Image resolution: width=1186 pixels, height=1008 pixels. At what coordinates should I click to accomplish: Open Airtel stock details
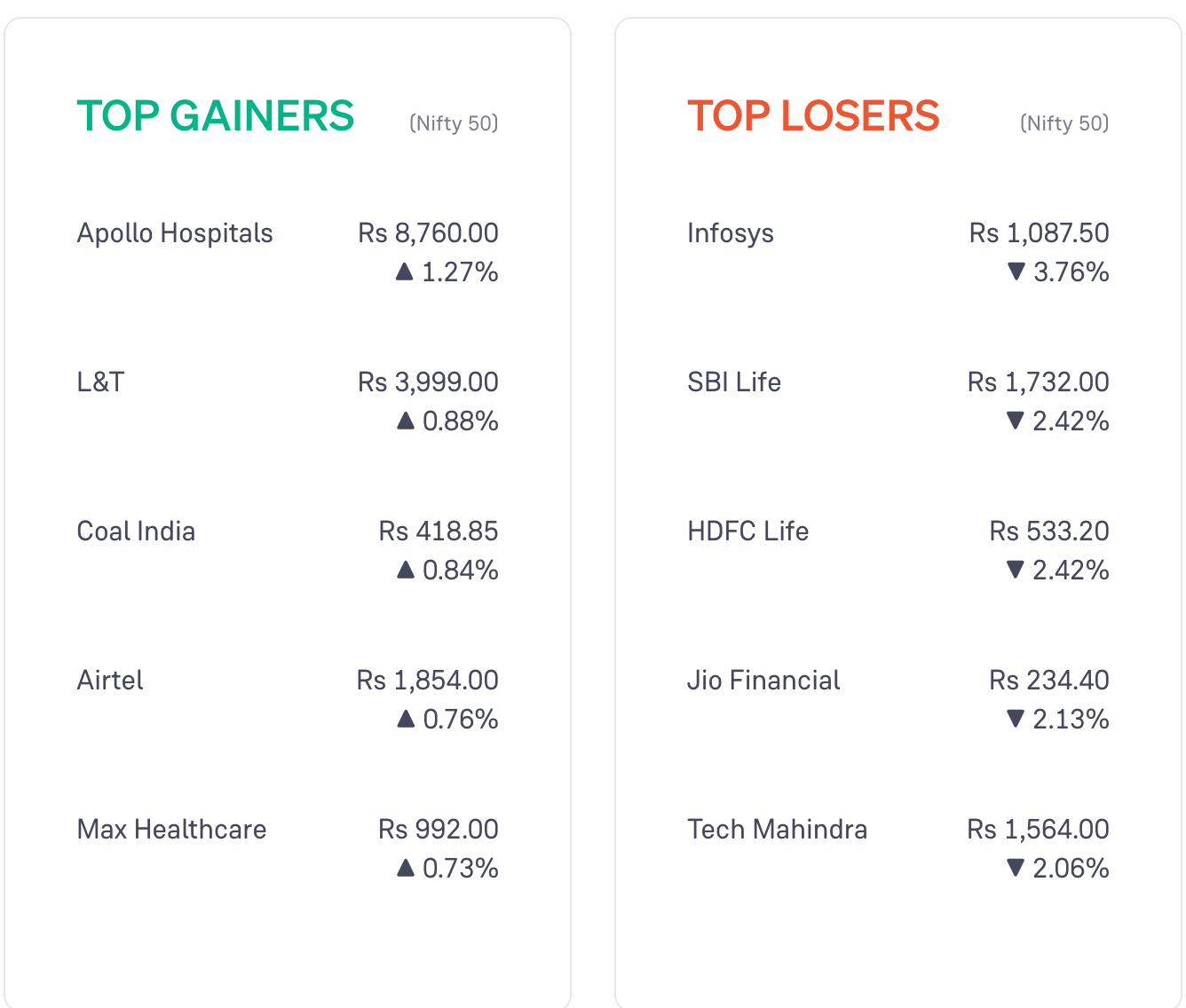click(110, 681)
